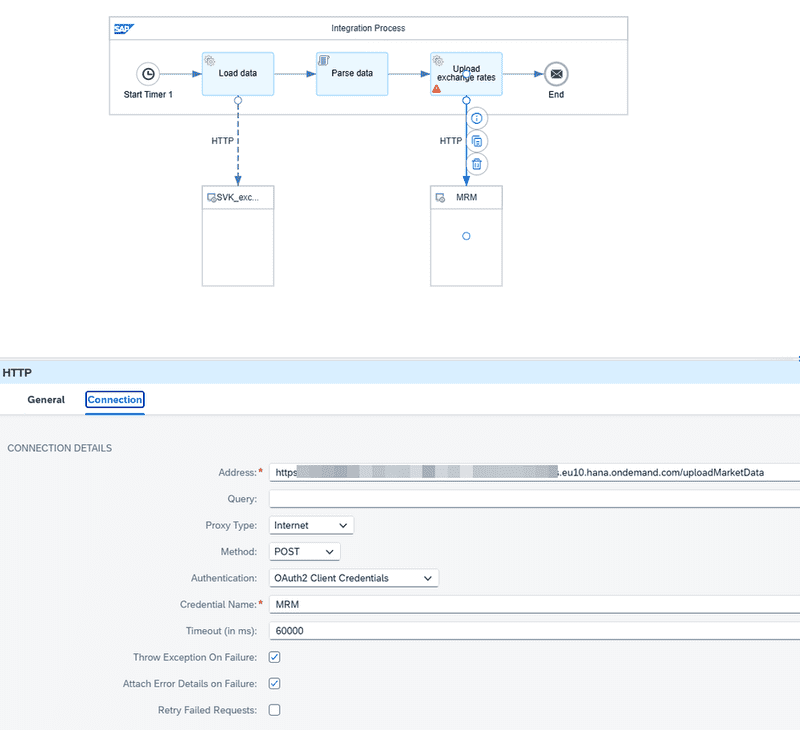Open the Method dropdown showing POST
The height and width of the screenshot is (730, 800).
click(x=305, y=551)
